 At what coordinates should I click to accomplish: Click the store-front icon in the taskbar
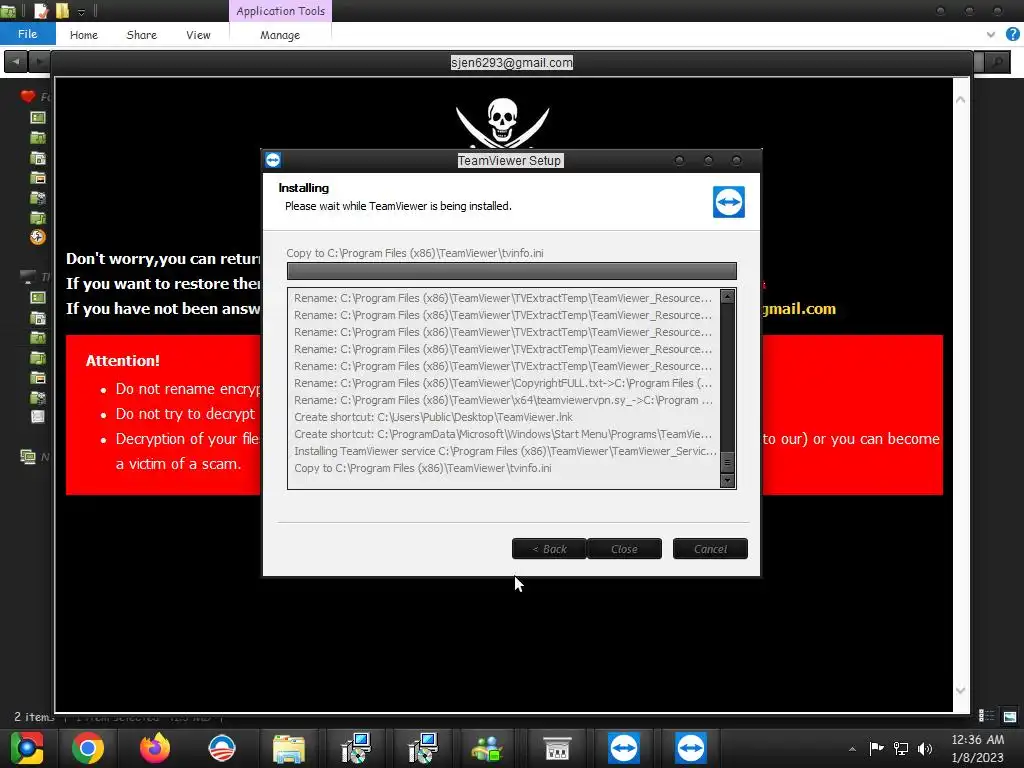click(557, 749)
